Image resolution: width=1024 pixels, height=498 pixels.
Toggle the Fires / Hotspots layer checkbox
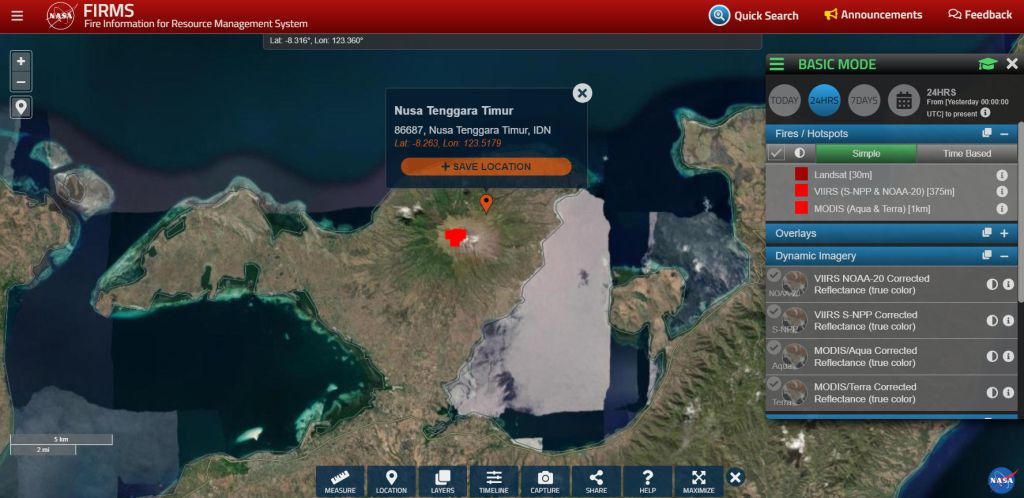pyautogui.click(x=777, y=154)
